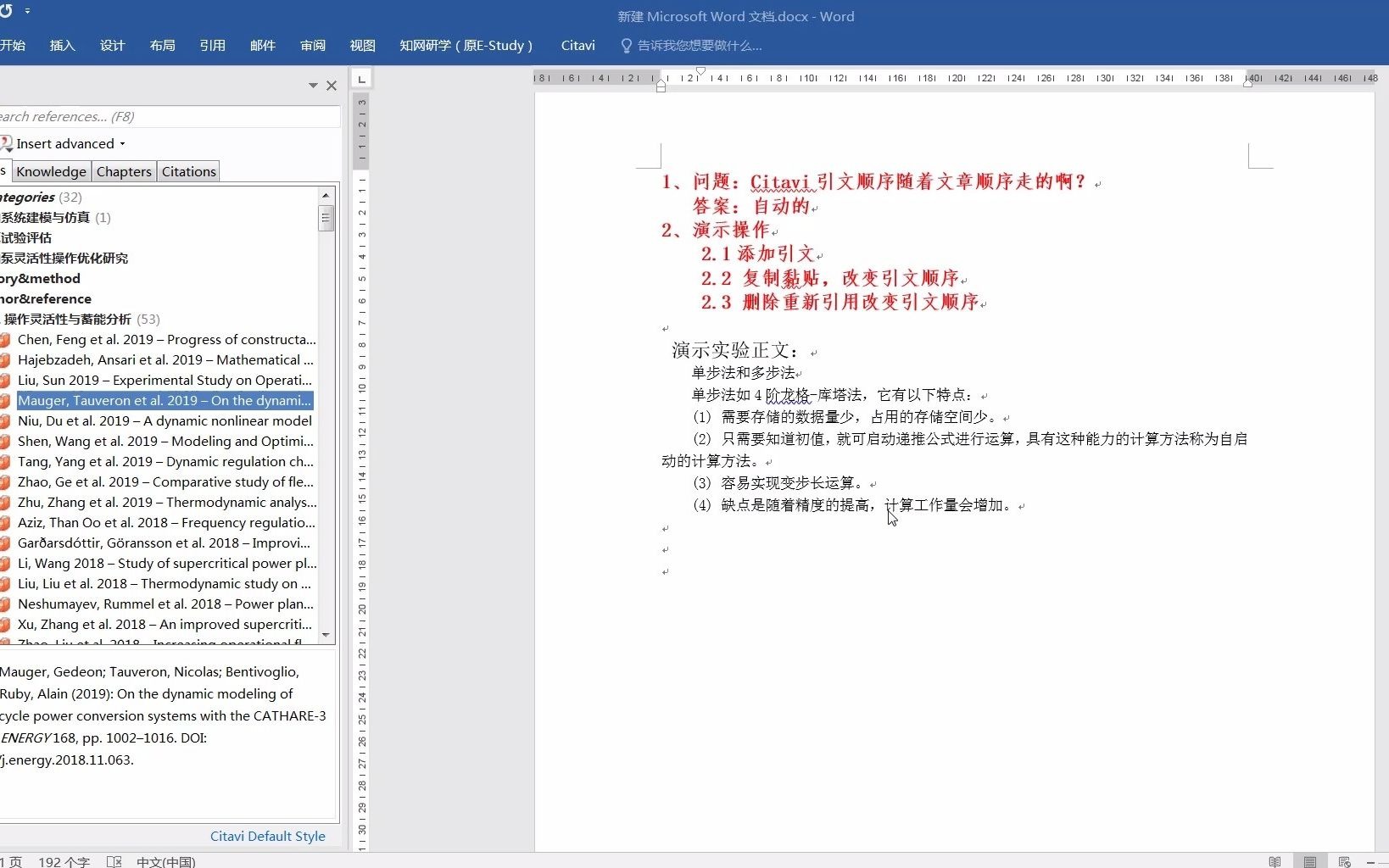Screen dimensions: 1389x868
Task: Open the 邮件 ribbon tab
Action: pyautogui.click(x=263, y=46)
